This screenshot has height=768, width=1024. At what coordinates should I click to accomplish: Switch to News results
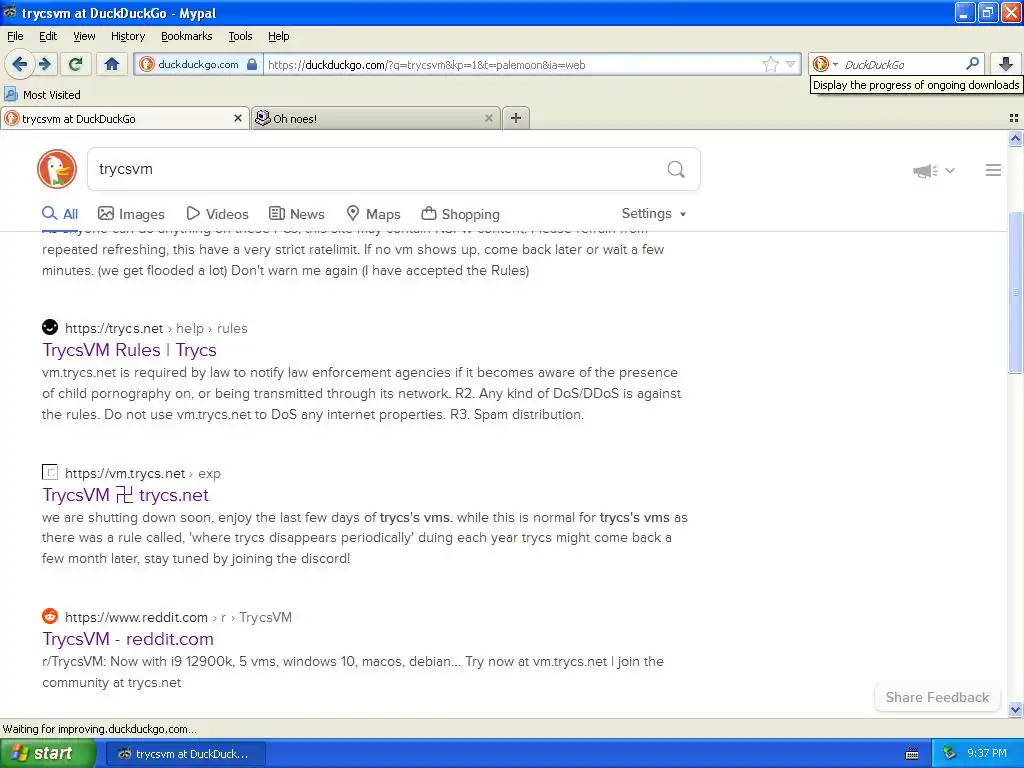[x=296, y=214]
